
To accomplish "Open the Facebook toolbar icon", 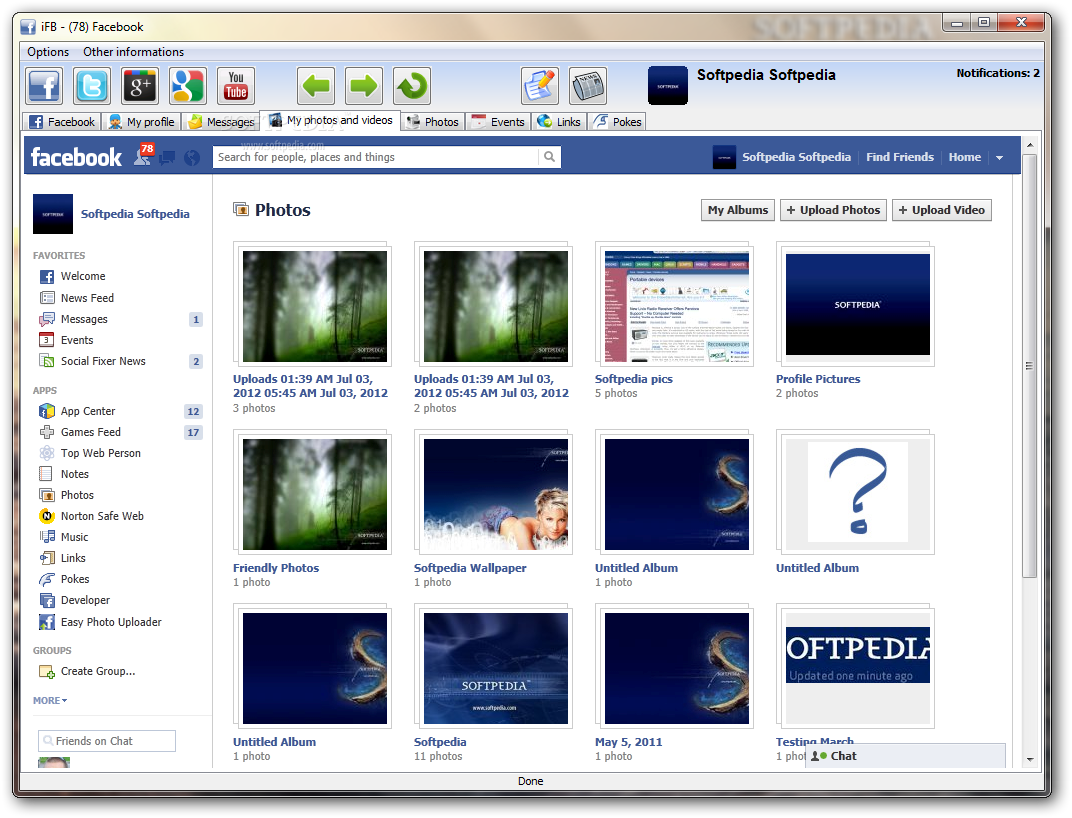I will click(x=44, y=86).
